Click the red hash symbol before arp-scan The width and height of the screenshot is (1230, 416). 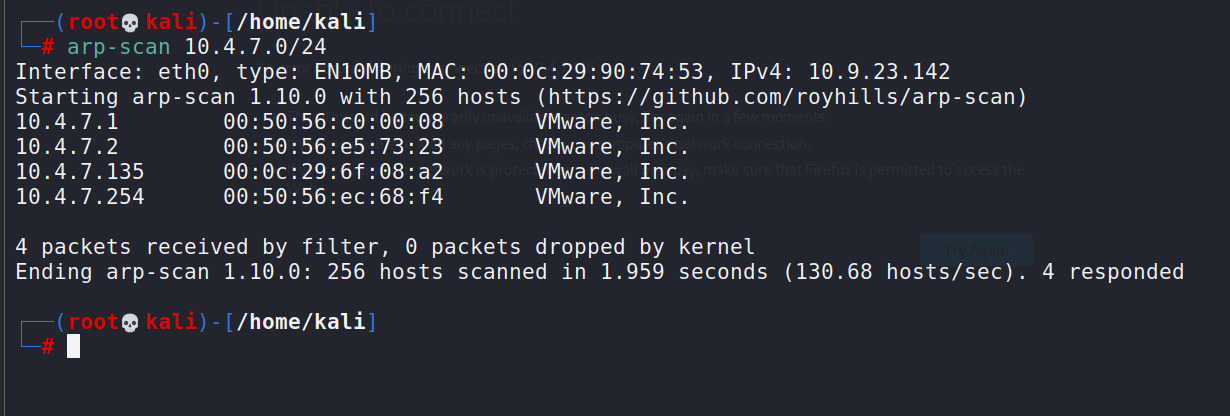click(47, 47)
